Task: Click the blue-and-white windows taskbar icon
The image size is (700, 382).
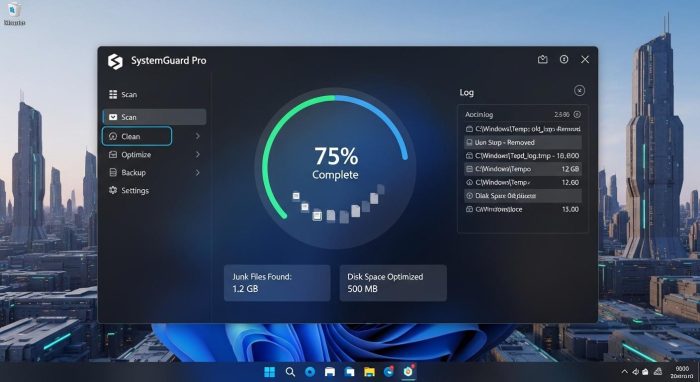Action: coord(349,372)
